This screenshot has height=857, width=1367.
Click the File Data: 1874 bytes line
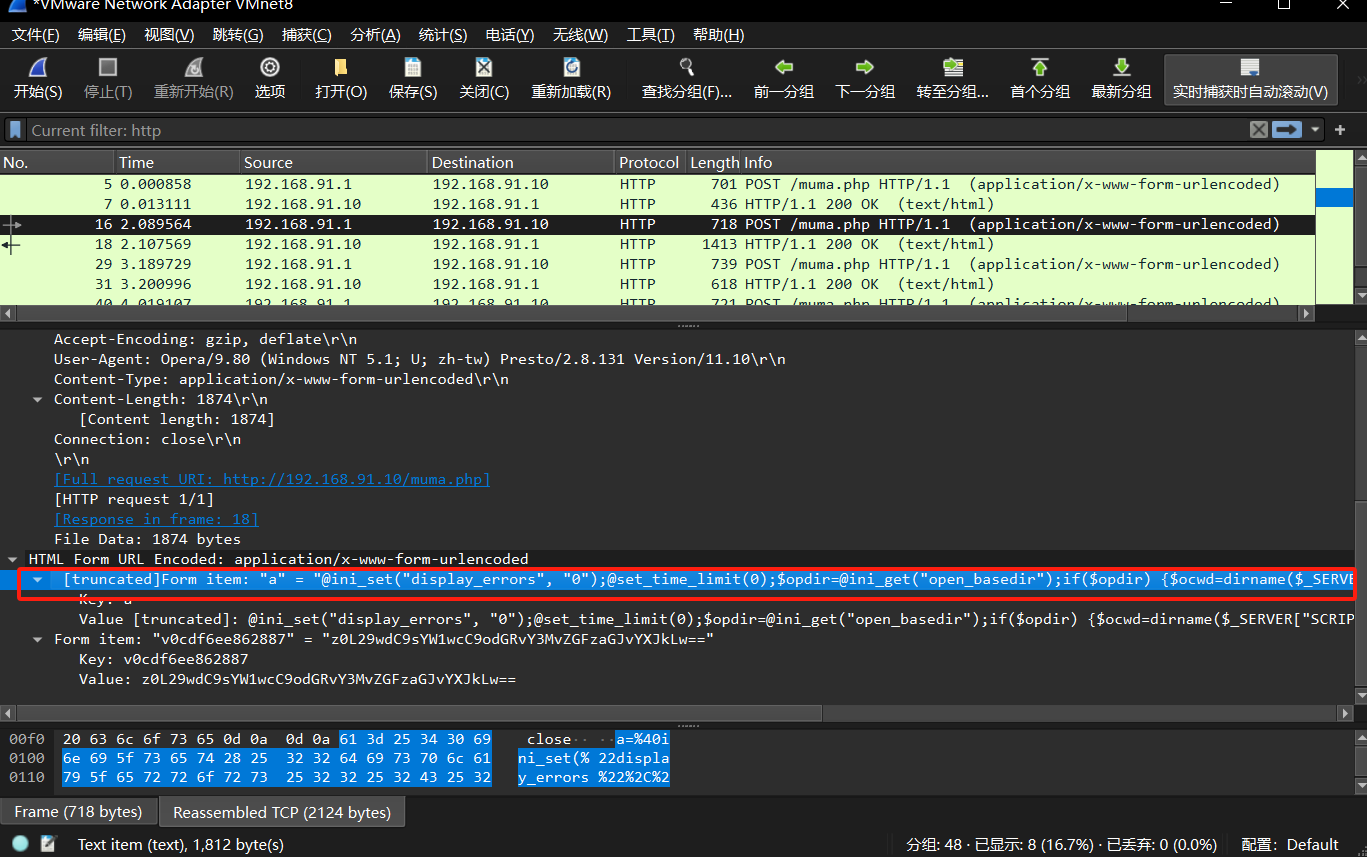(x=147, y=539)
